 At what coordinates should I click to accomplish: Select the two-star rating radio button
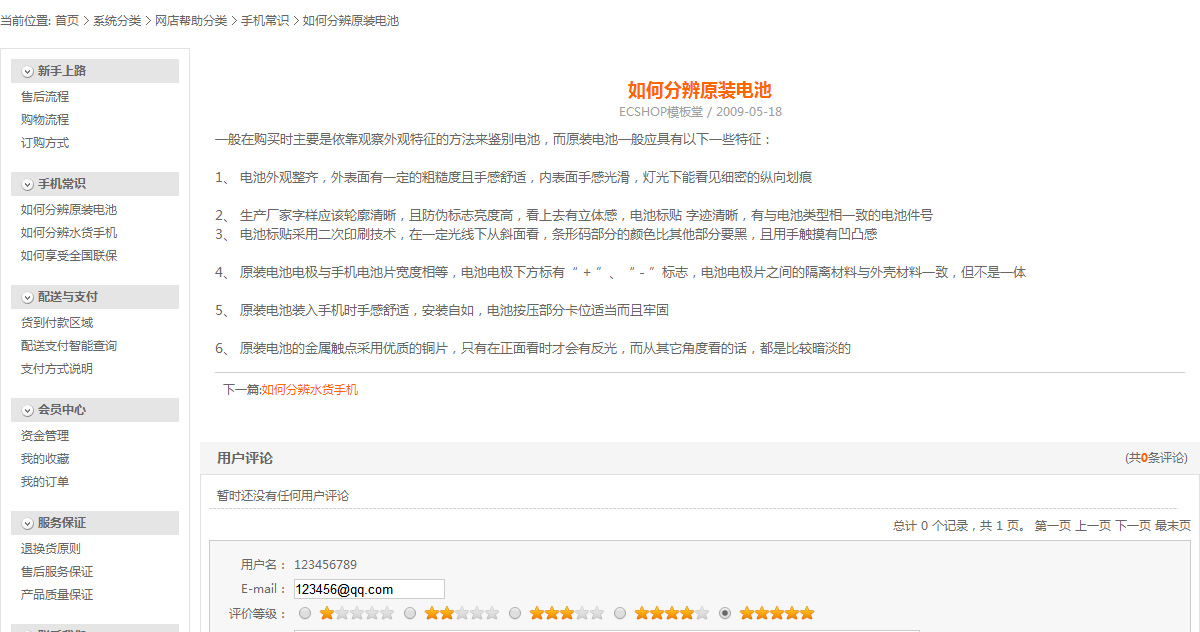[x=410, y=613]
